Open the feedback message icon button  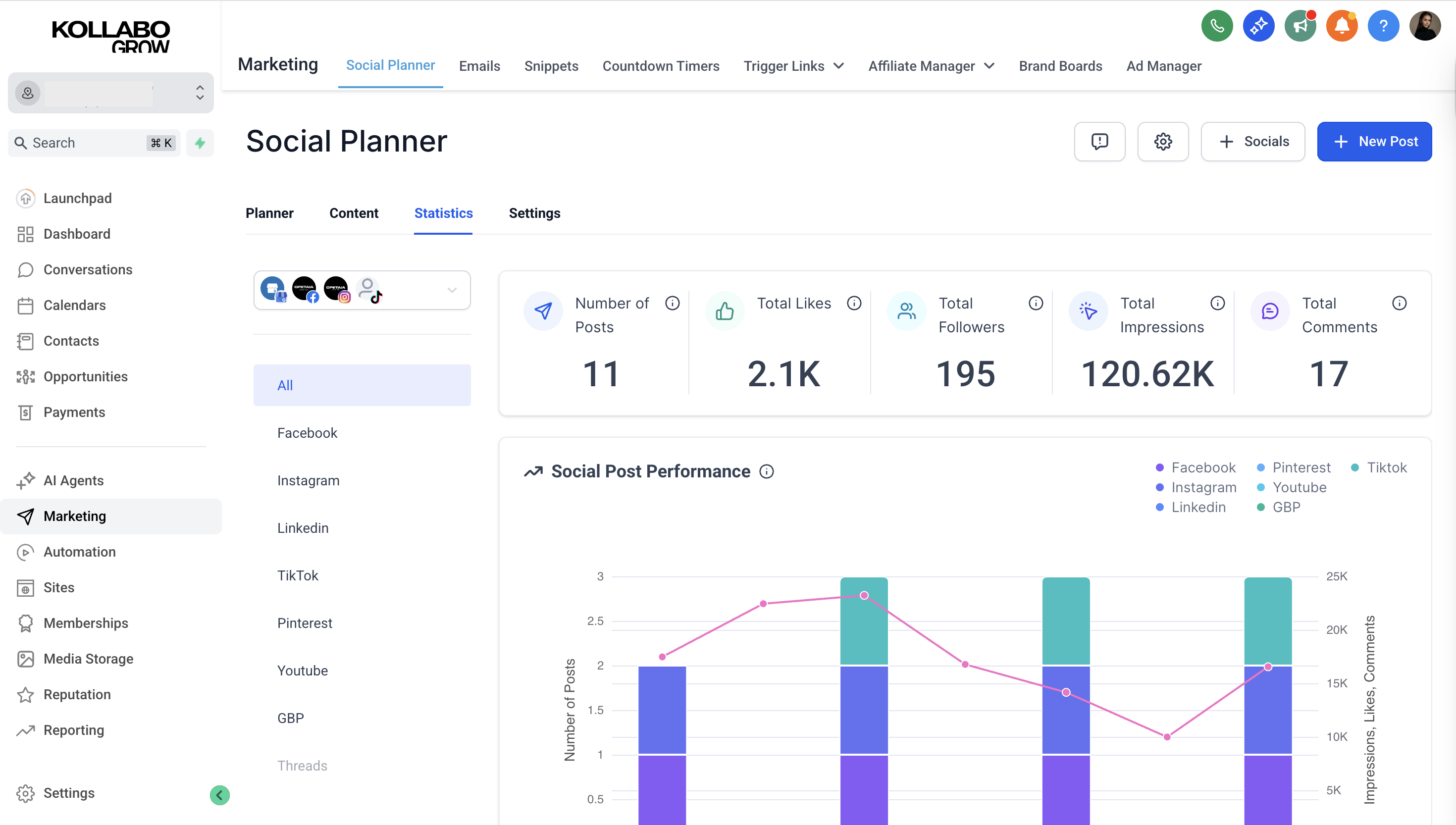[1099, 142]
